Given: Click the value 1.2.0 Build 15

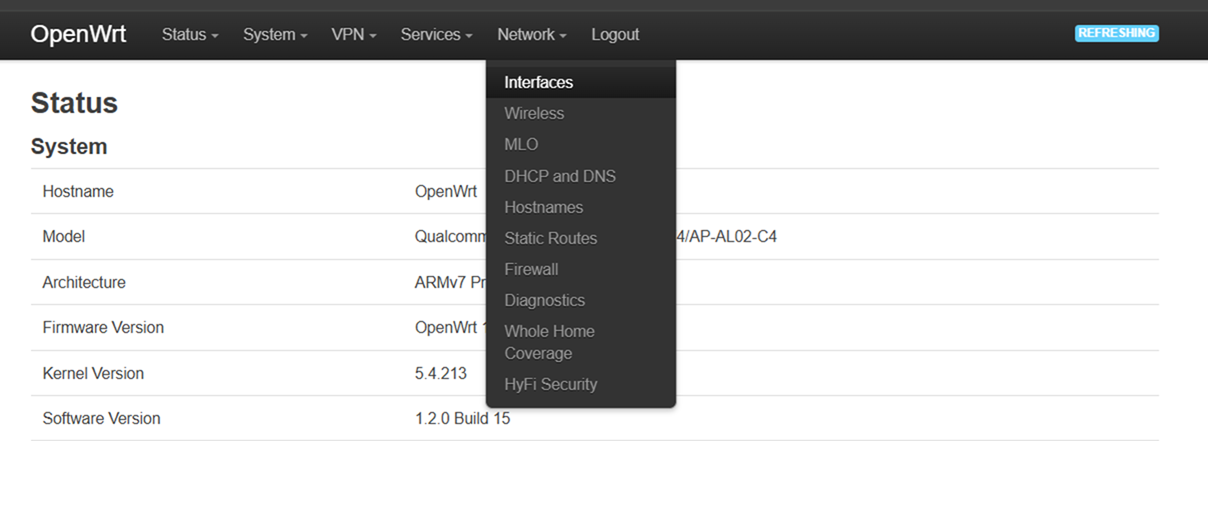Looking at the screenshot, I should click(463, 418).
